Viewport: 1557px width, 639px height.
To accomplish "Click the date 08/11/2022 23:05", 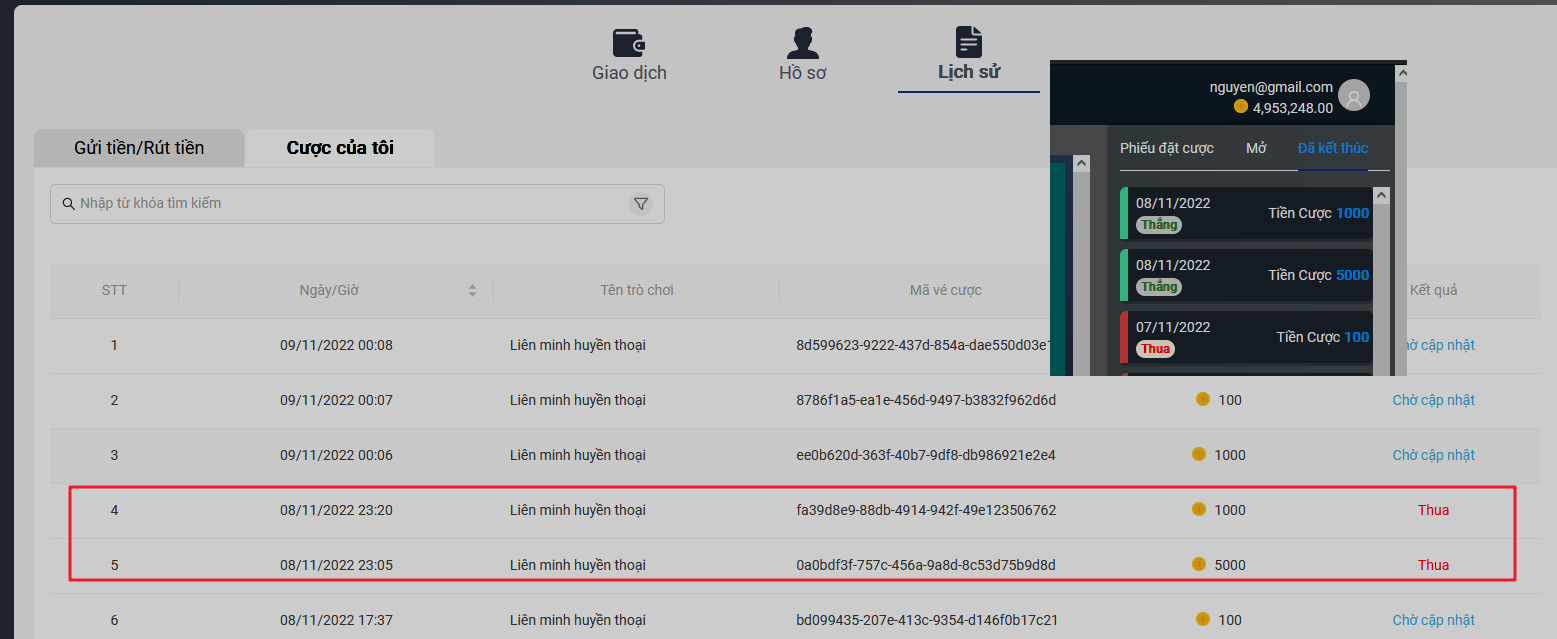I will 336,565.
